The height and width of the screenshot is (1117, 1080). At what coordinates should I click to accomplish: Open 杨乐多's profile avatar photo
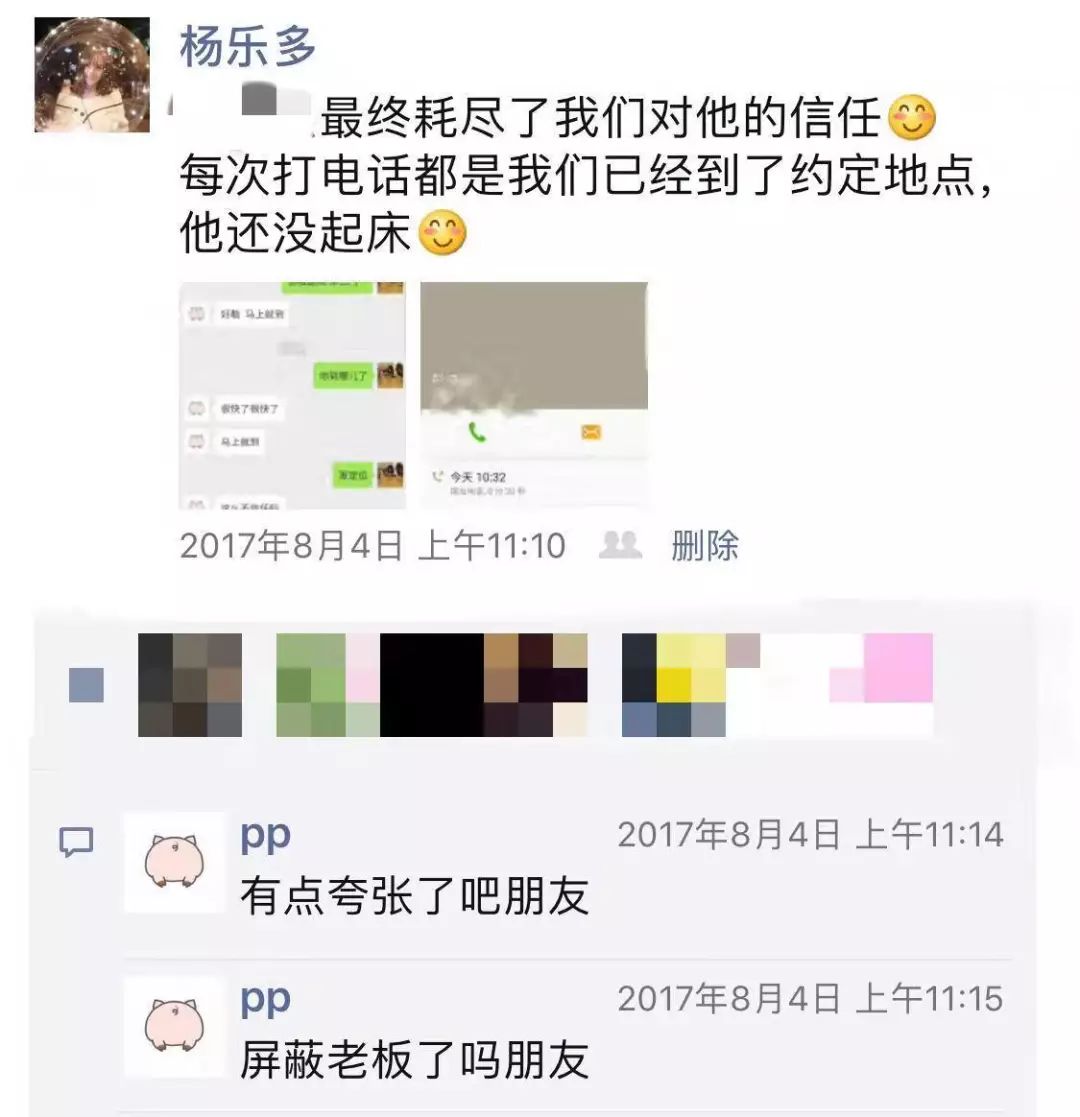tap(92, 75)
